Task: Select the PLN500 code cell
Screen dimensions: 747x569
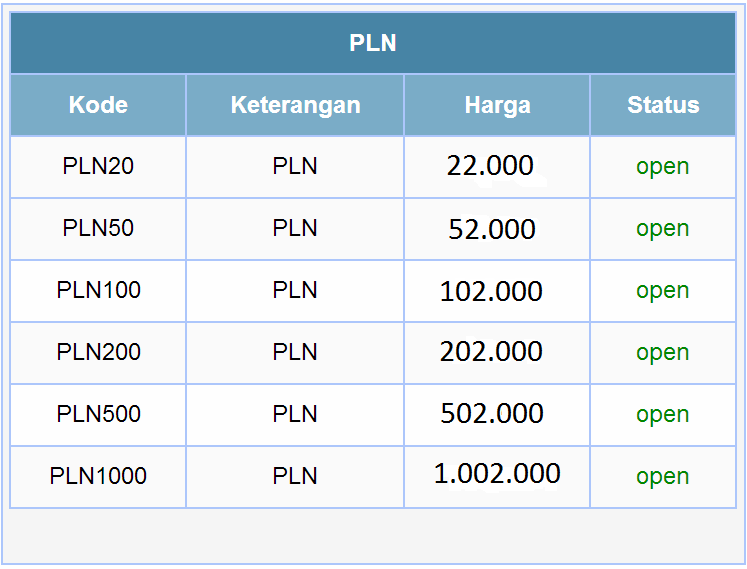Action: tap(98, 415)
